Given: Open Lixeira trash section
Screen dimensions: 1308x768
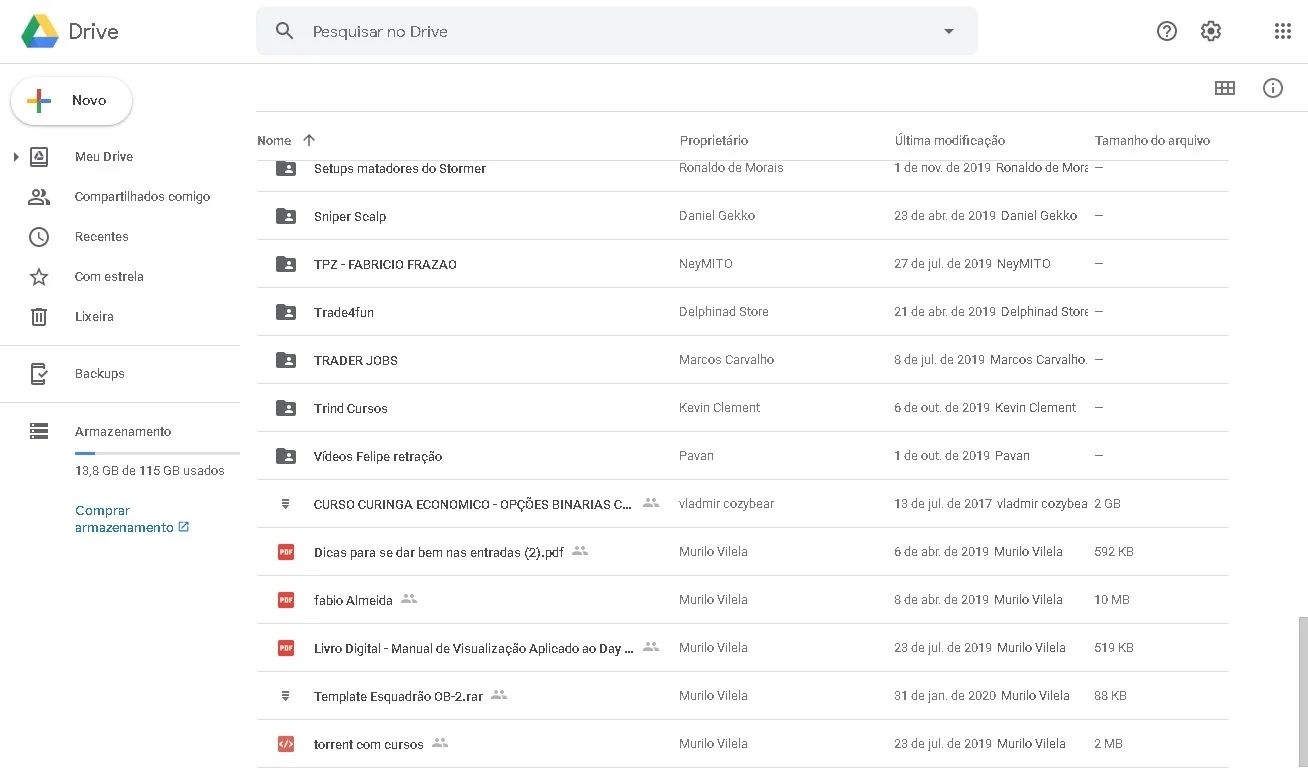Looking at the screenshot, I should [x=94, y=317].
